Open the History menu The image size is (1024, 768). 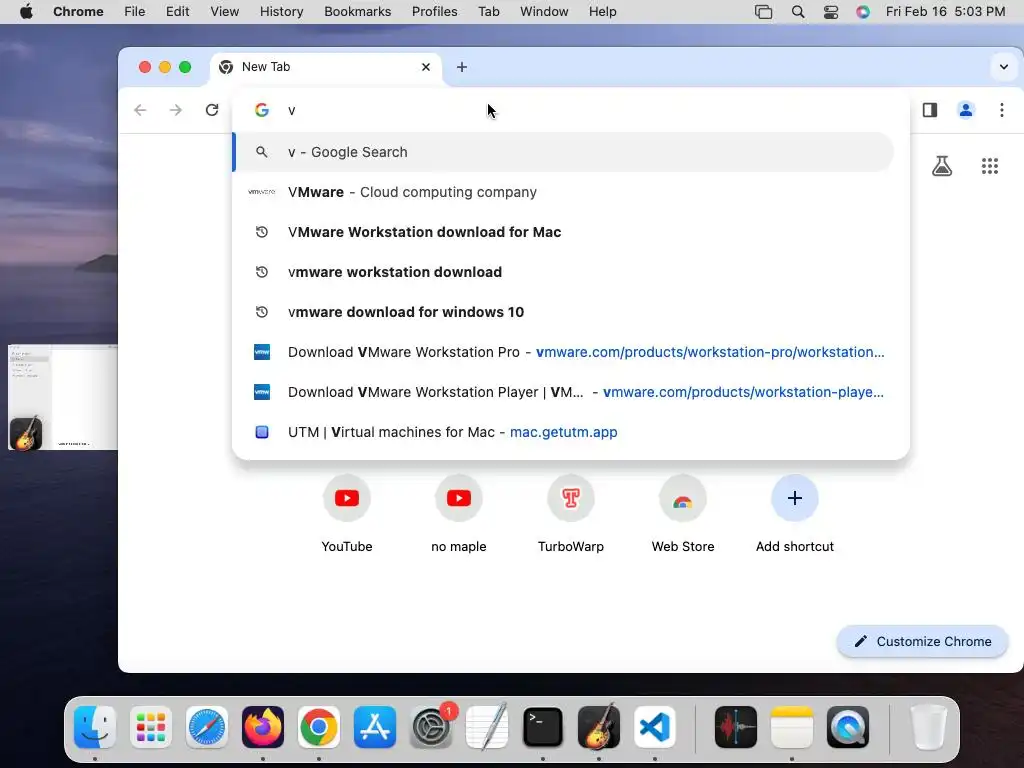pyautogui.click(x=281, y=11)
